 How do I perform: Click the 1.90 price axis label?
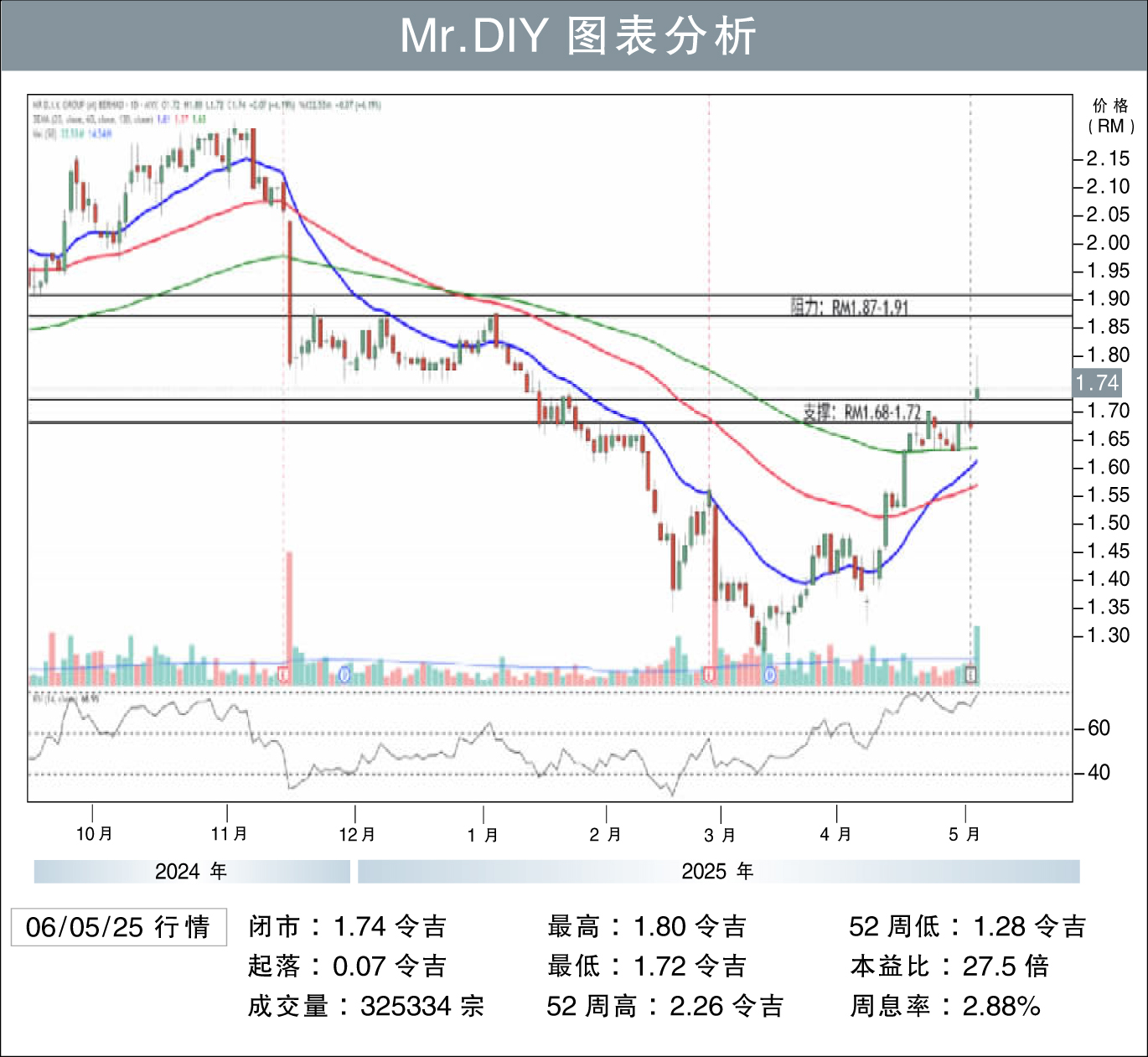1107,299
